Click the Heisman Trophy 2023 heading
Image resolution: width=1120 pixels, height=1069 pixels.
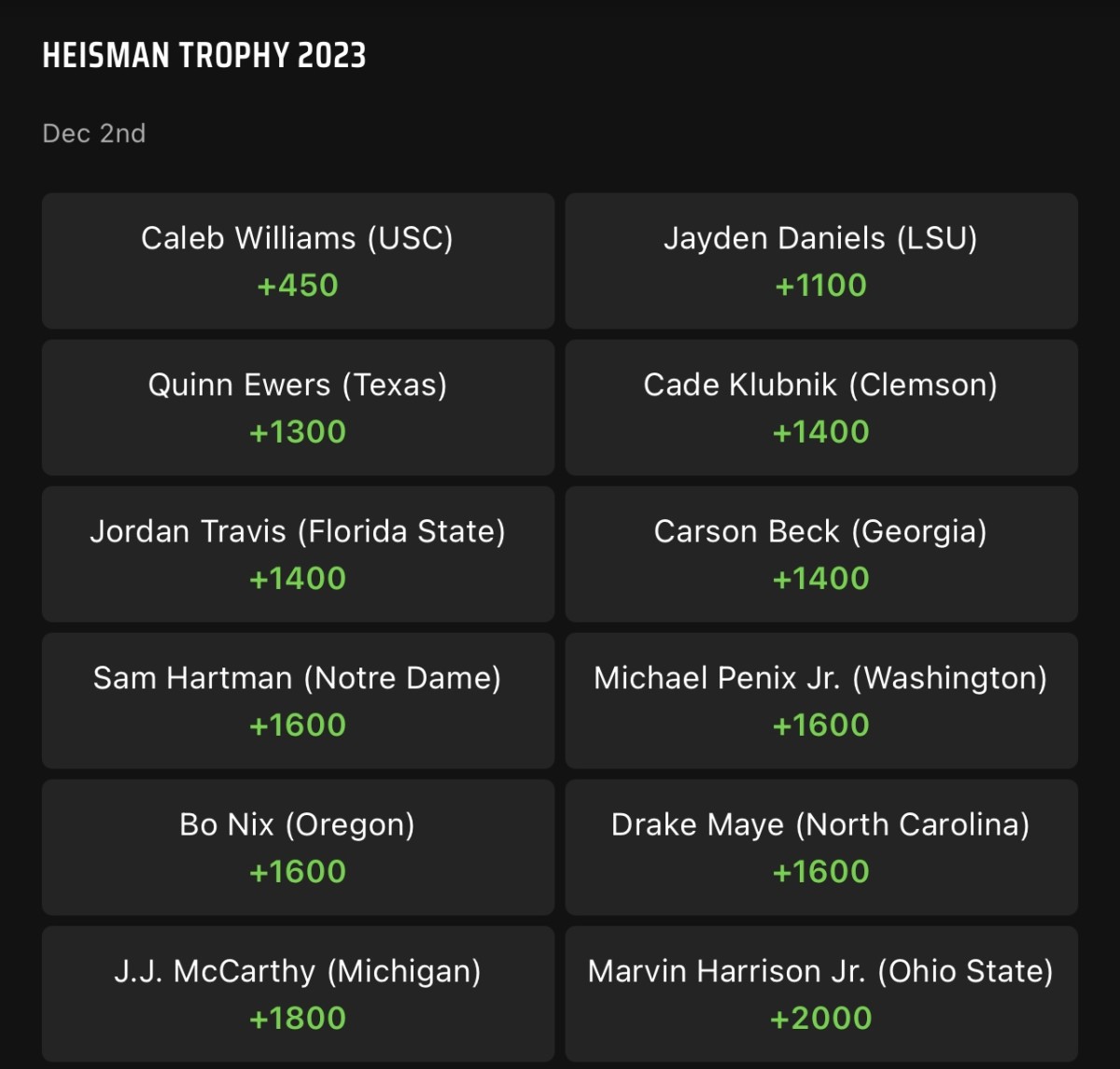coord(204,56)
